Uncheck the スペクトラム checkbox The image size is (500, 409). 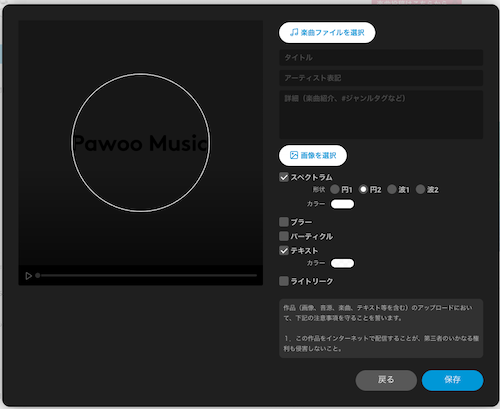pos(284,177)
